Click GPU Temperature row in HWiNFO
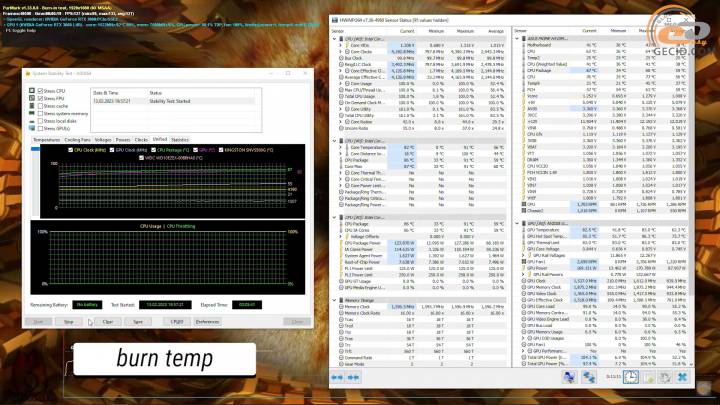Image resolution: width=720 pixels, height=405 pixels. [x=605, y=230]
